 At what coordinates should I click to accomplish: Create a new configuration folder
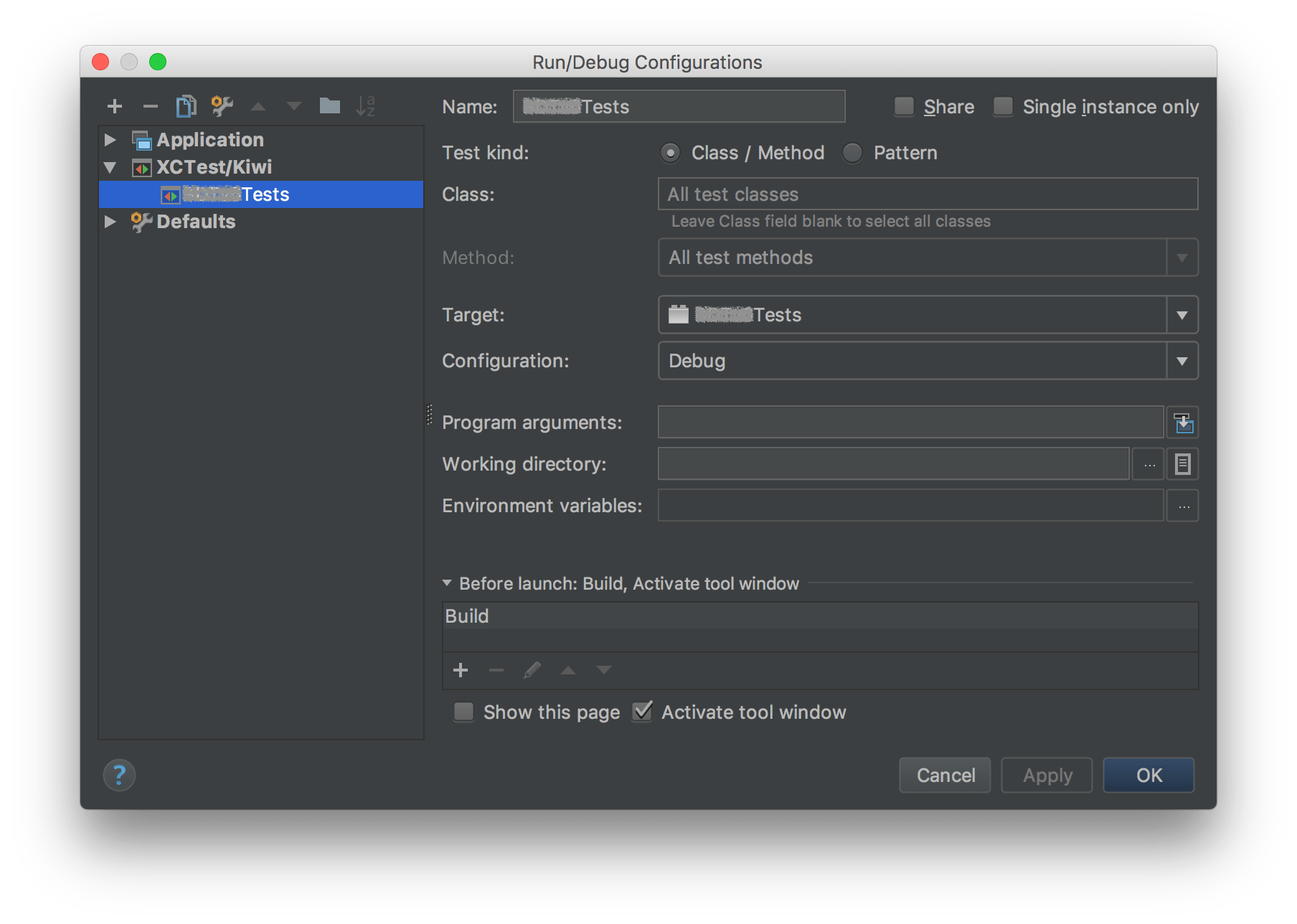330,105
